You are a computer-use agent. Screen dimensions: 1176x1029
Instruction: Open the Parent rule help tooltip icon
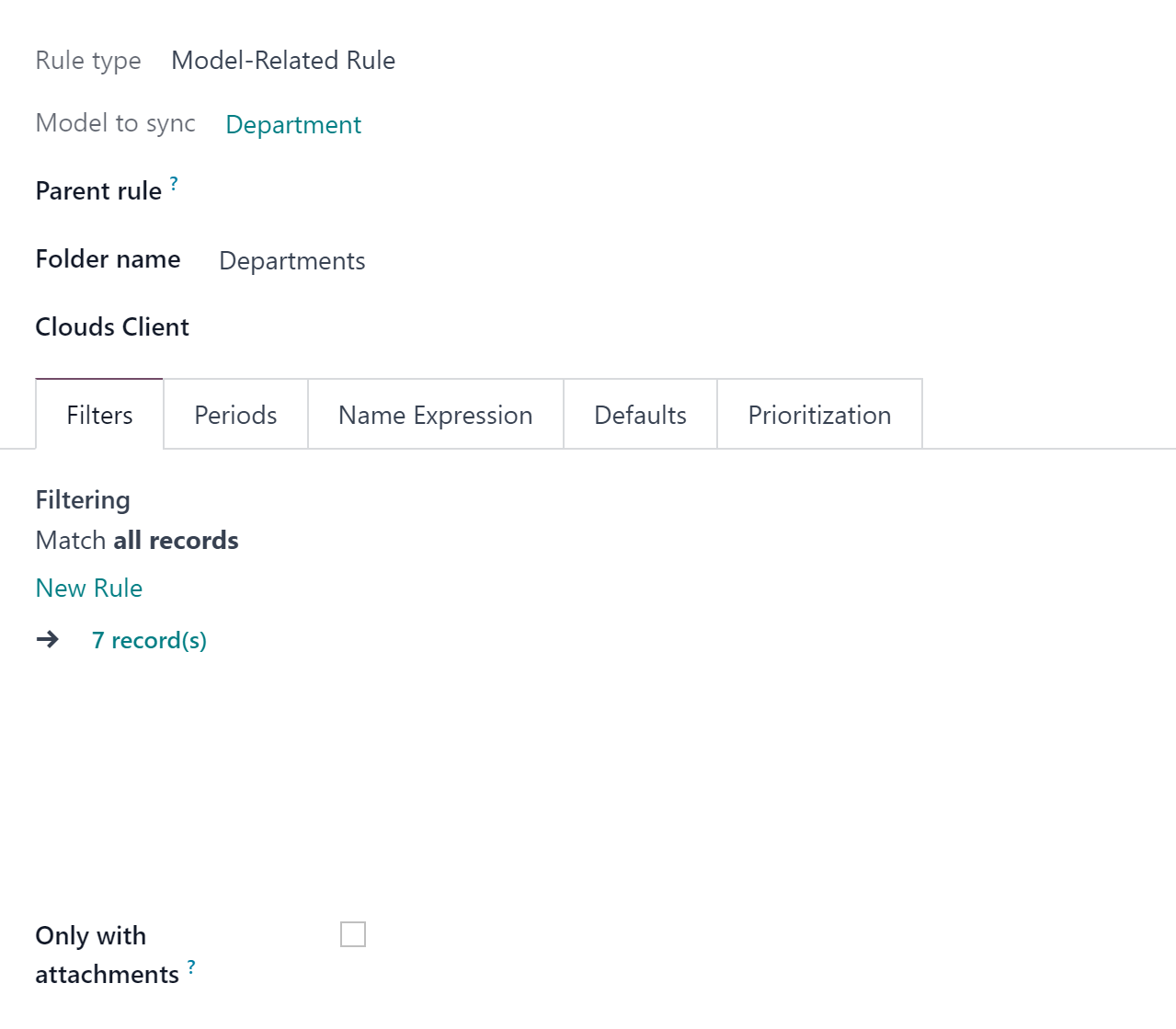(x=174, y=183)
